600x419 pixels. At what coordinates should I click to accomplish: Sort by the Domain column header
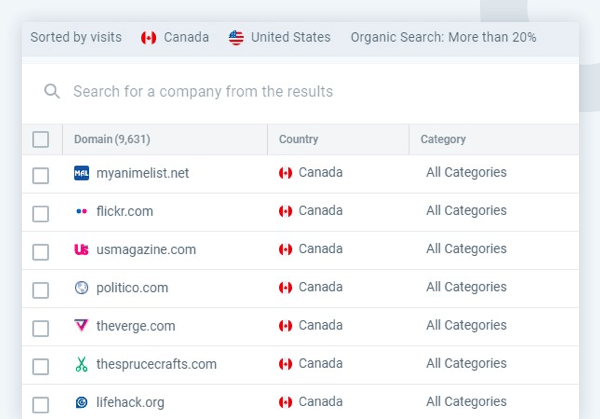coord(112,139)
